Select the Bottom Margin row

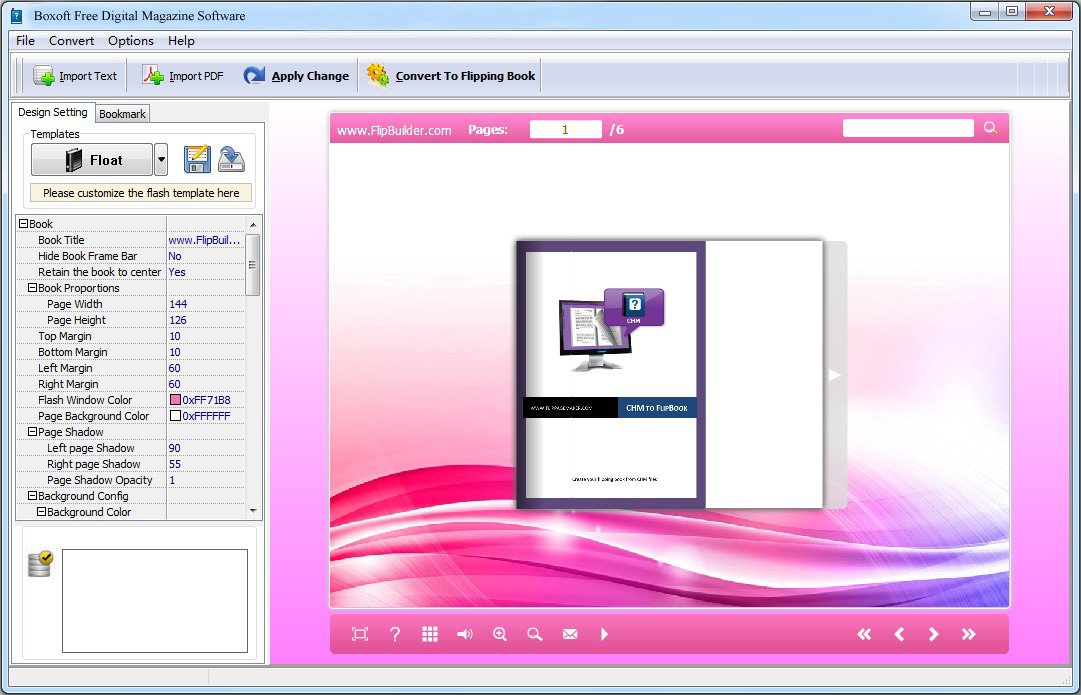(130, 352)
